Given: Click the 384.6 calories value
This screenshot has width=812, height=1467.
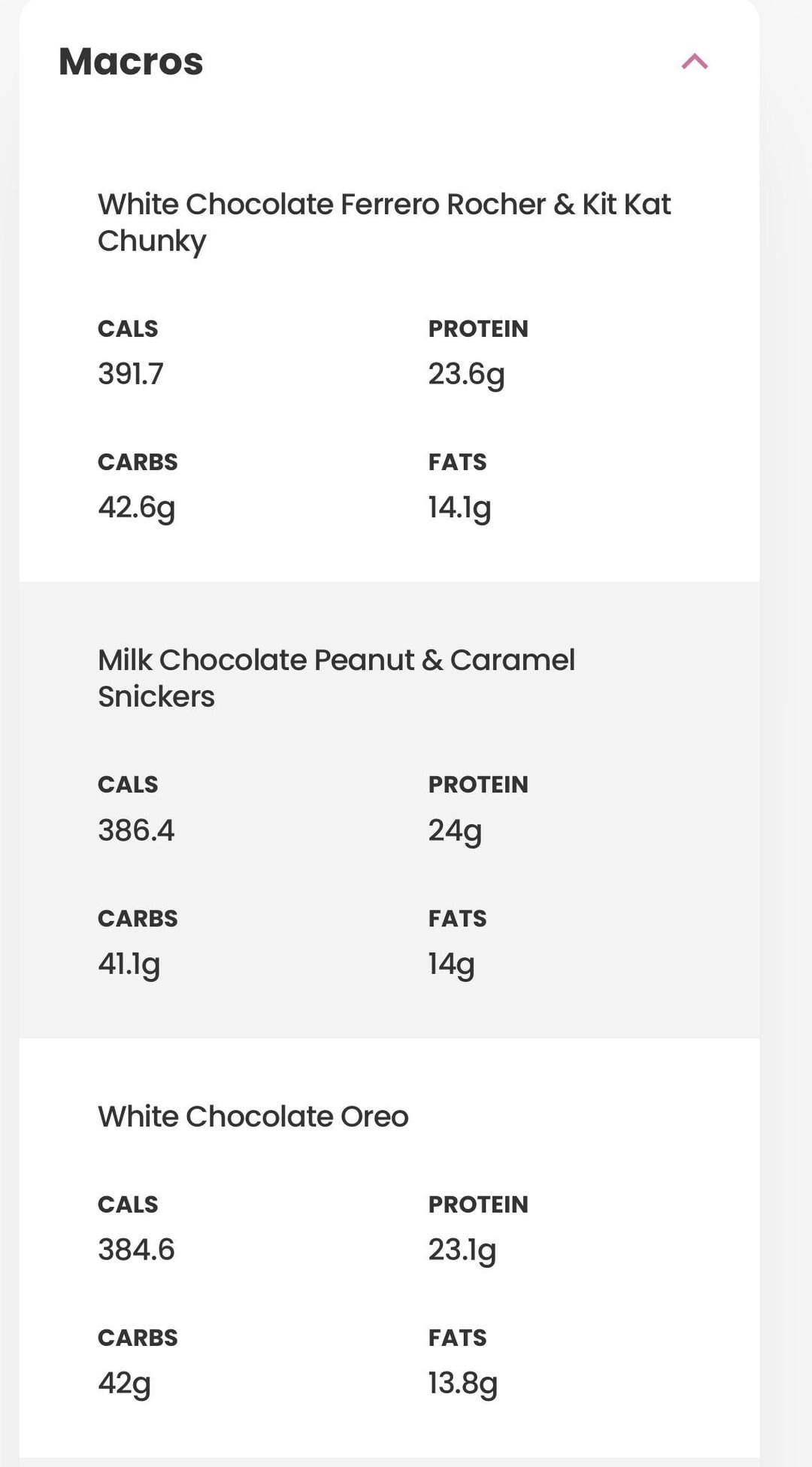Looking at the screenshot, I should pos(136,1250).
